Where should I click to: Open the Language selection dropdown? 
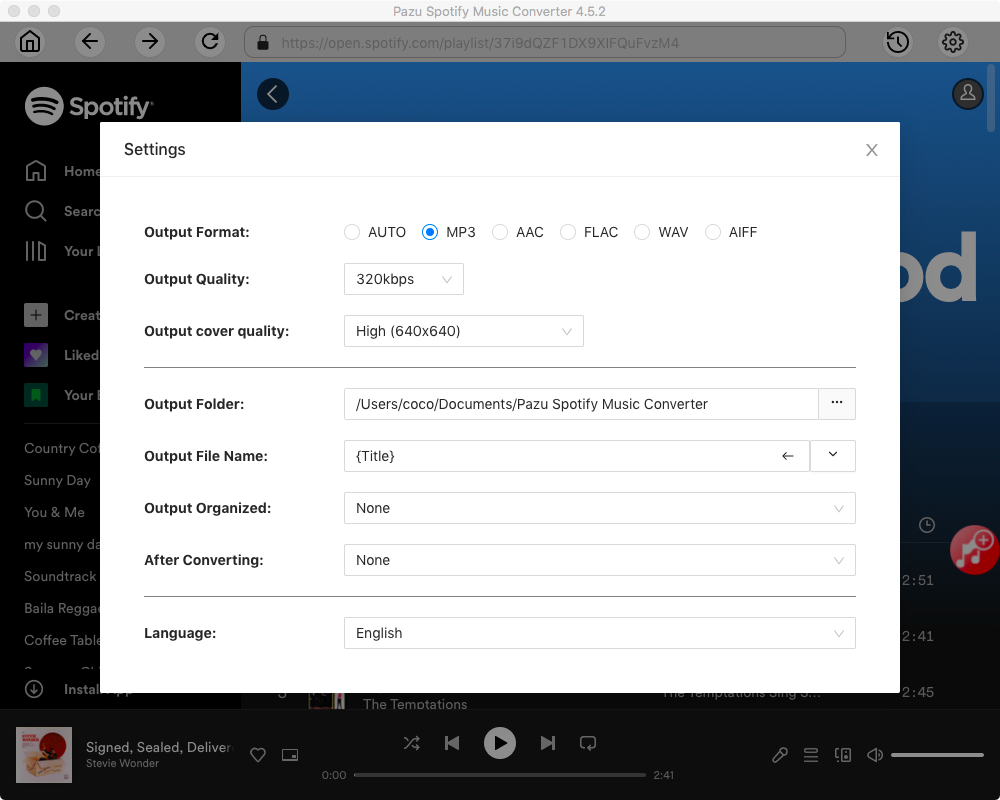pyautogui.click(x=599, y=633)
